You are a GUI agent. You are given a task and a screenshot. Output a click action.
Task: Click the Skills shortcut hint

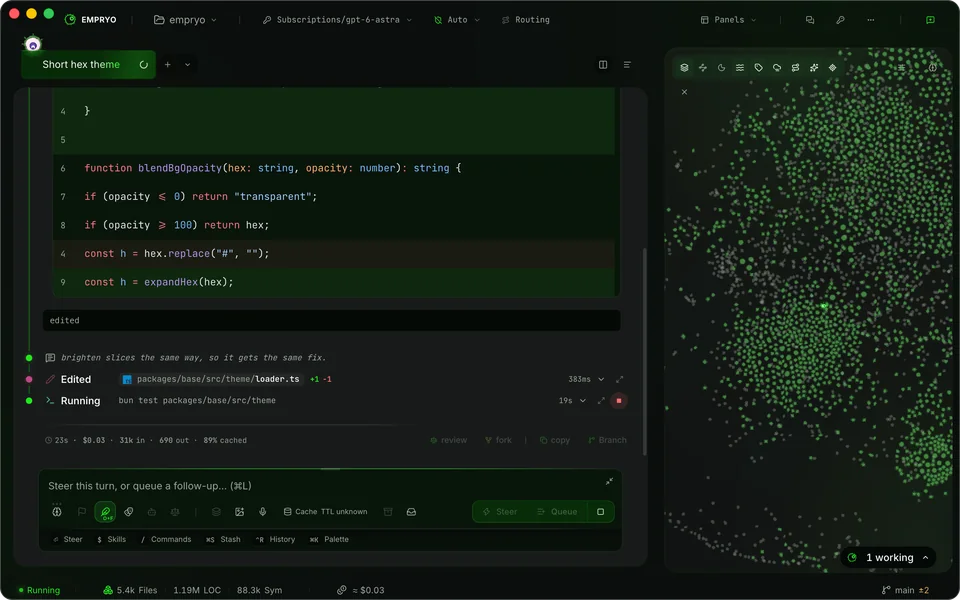(x=111, y=539)
